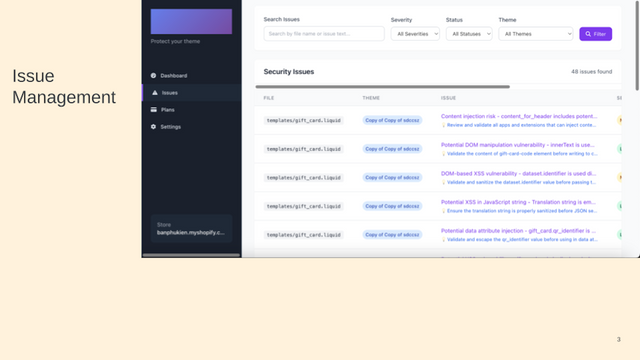This screenshot has height=360, width=640.
Task: Click in the Search Issues input field
Action: pos(324,34)
